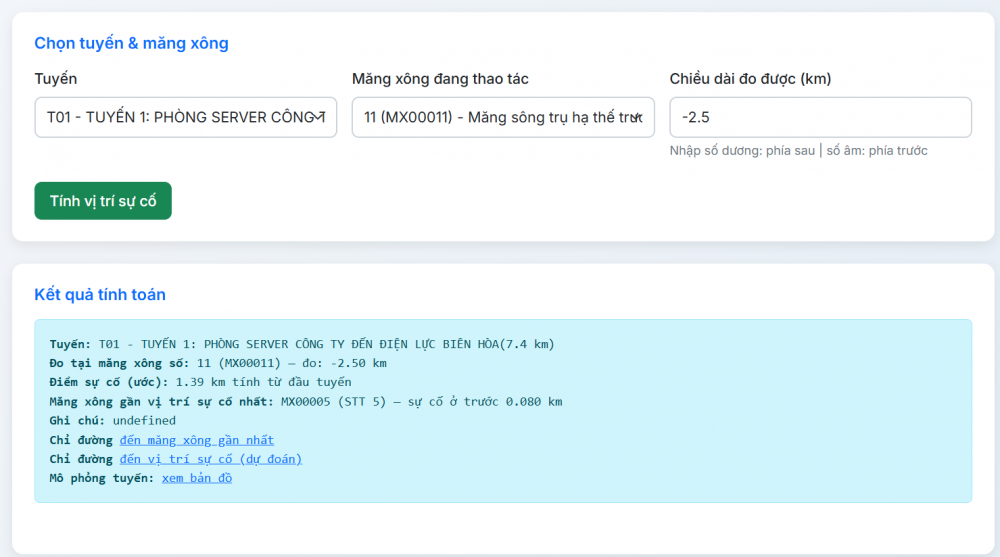This screenshot has height=557, width=1000.
Task: Click result line Tuyến: T01 - TUYẾN 1
Action: [x=302, y=345]
